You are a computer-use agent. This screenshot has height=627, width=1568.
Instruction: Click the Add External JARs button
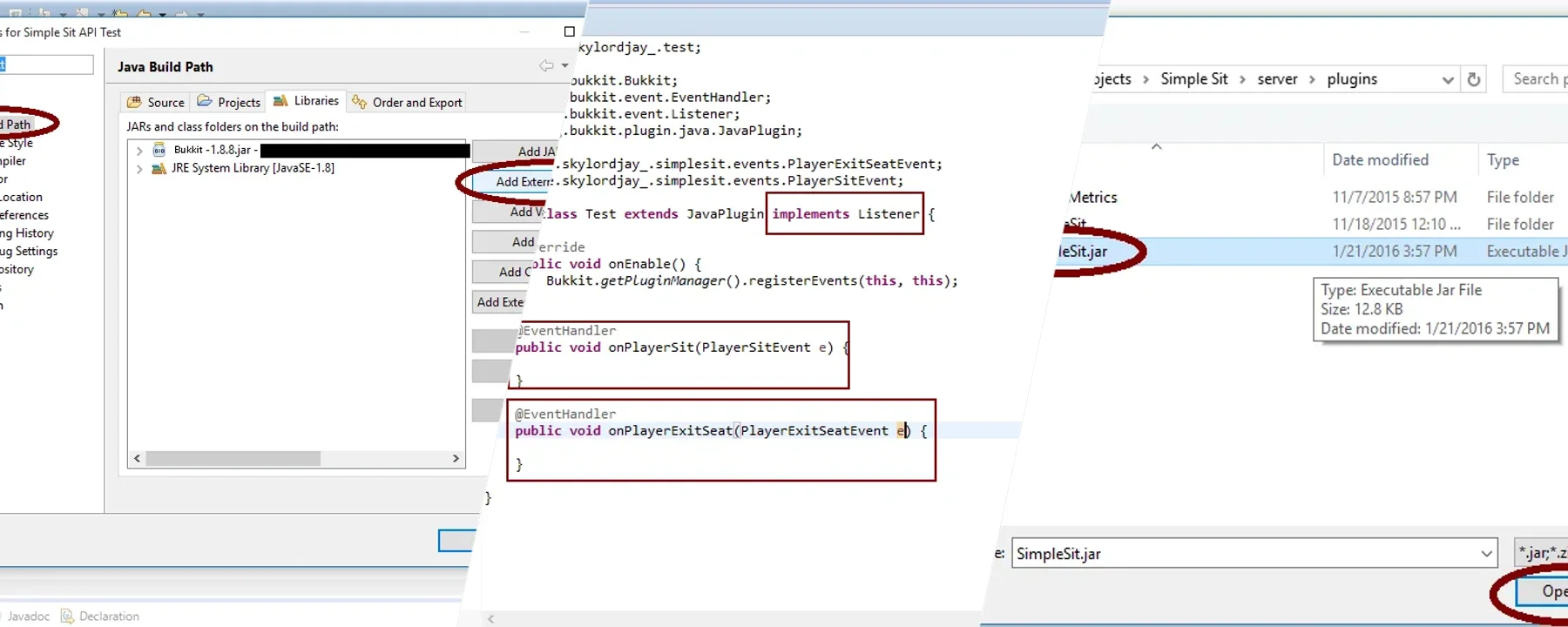point(514,182)
